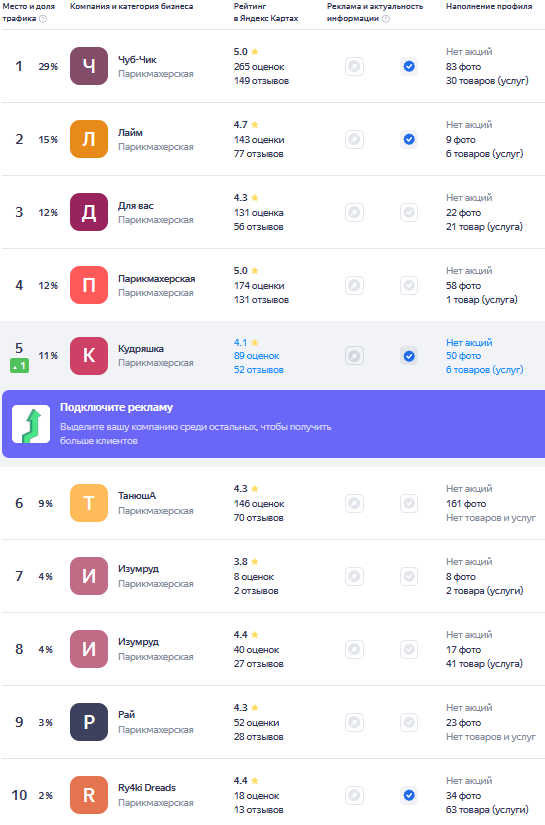Viewport: 545px width, 825px height.
Task: Click the dark Р avatar of Рай
Action: [x=89, y=722]
